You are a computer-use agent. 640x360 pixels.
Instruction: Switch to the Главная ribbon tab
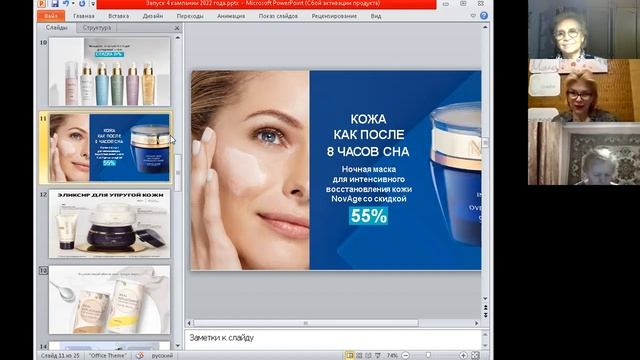84,16
